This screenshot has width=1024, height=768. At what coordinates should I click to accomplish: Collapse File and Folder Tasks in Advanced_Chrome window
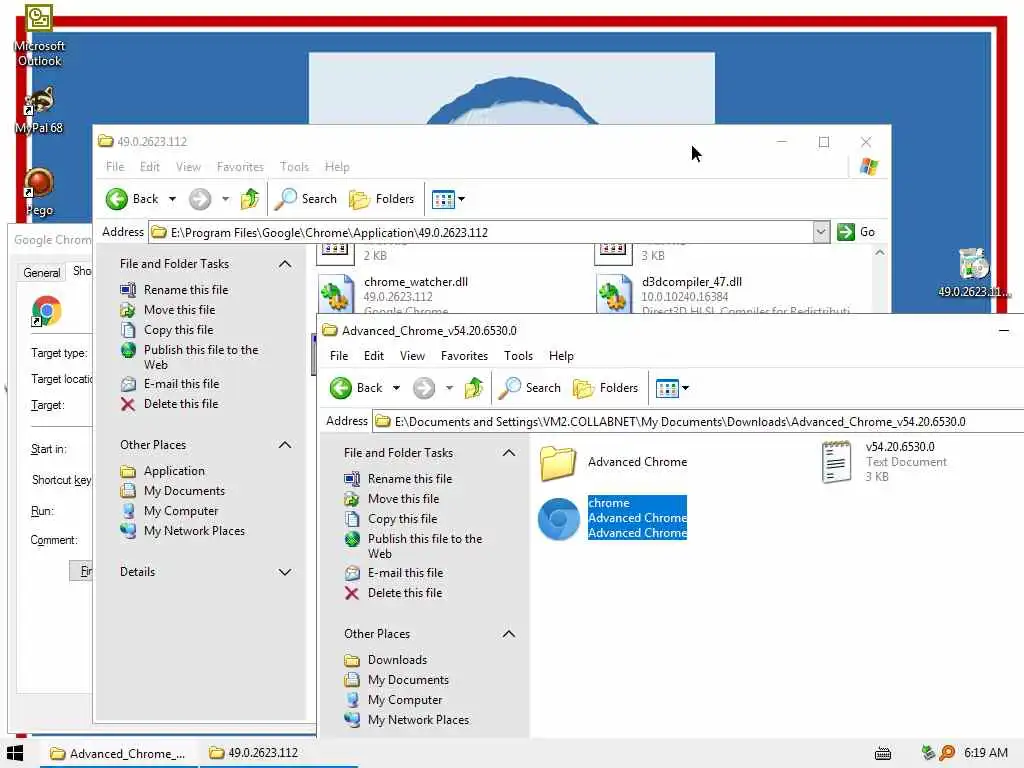point(509,453)
